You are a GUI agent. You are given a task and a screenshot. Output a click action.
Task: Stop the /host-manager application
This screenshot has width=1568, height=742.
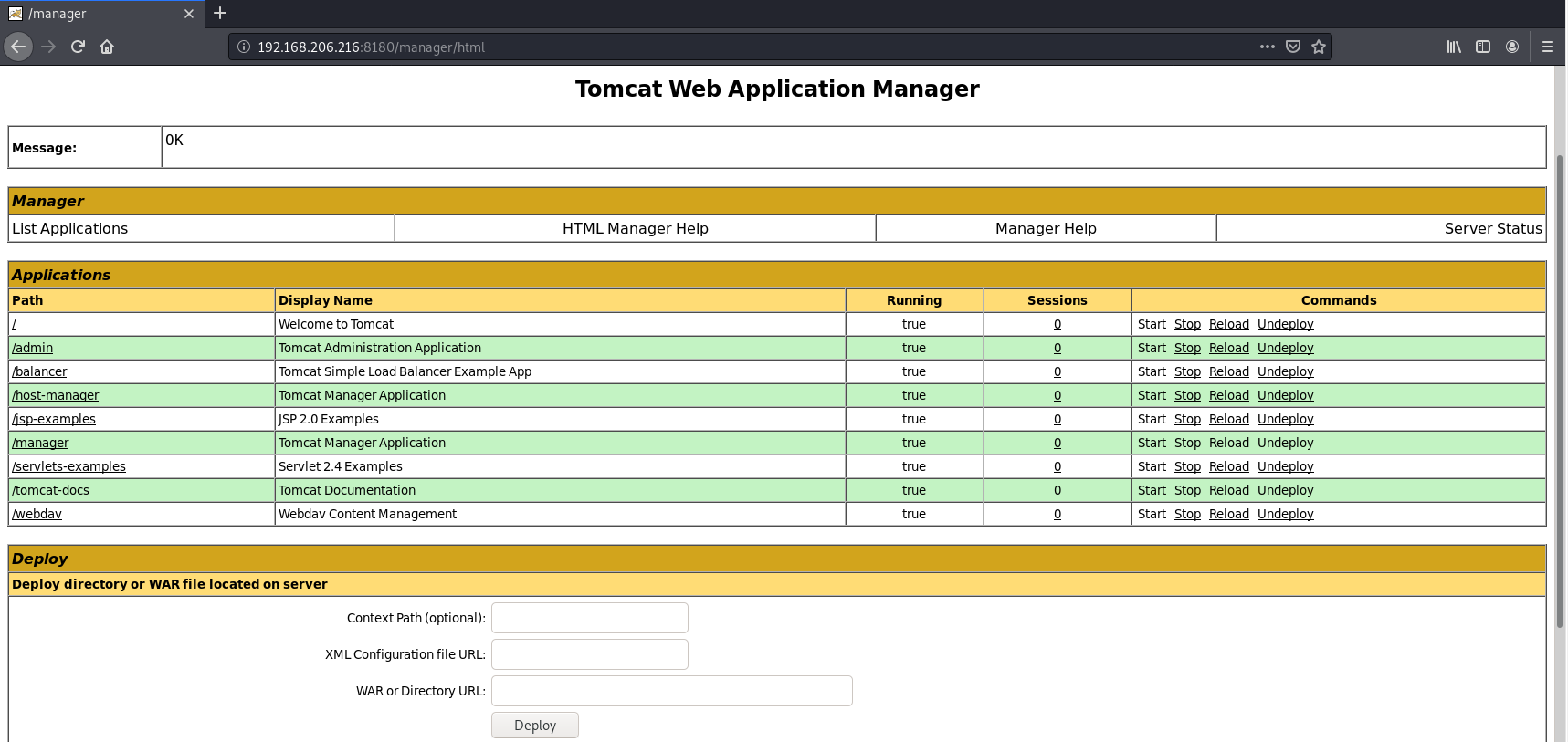click(x=1187, y=395)
